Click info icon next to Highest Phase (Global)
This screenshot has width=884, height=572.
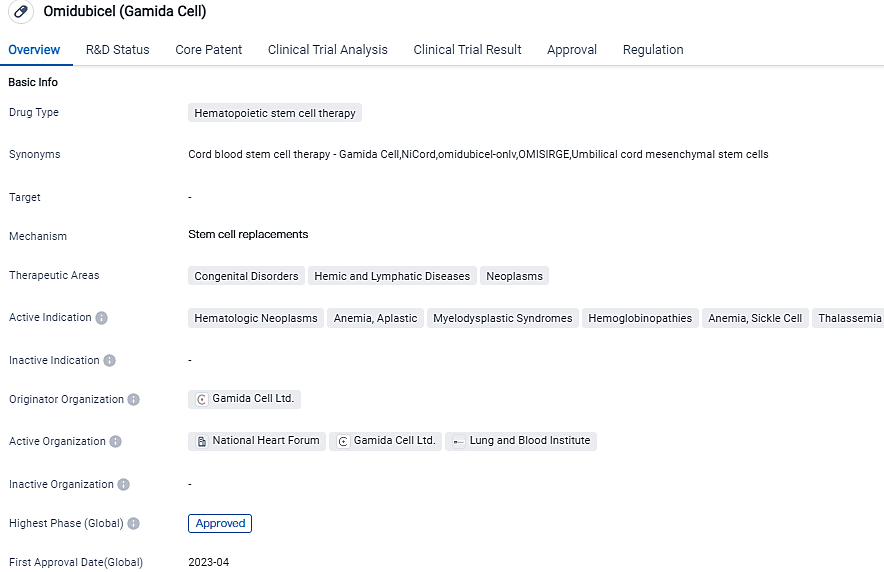click(x=133, y=524)
